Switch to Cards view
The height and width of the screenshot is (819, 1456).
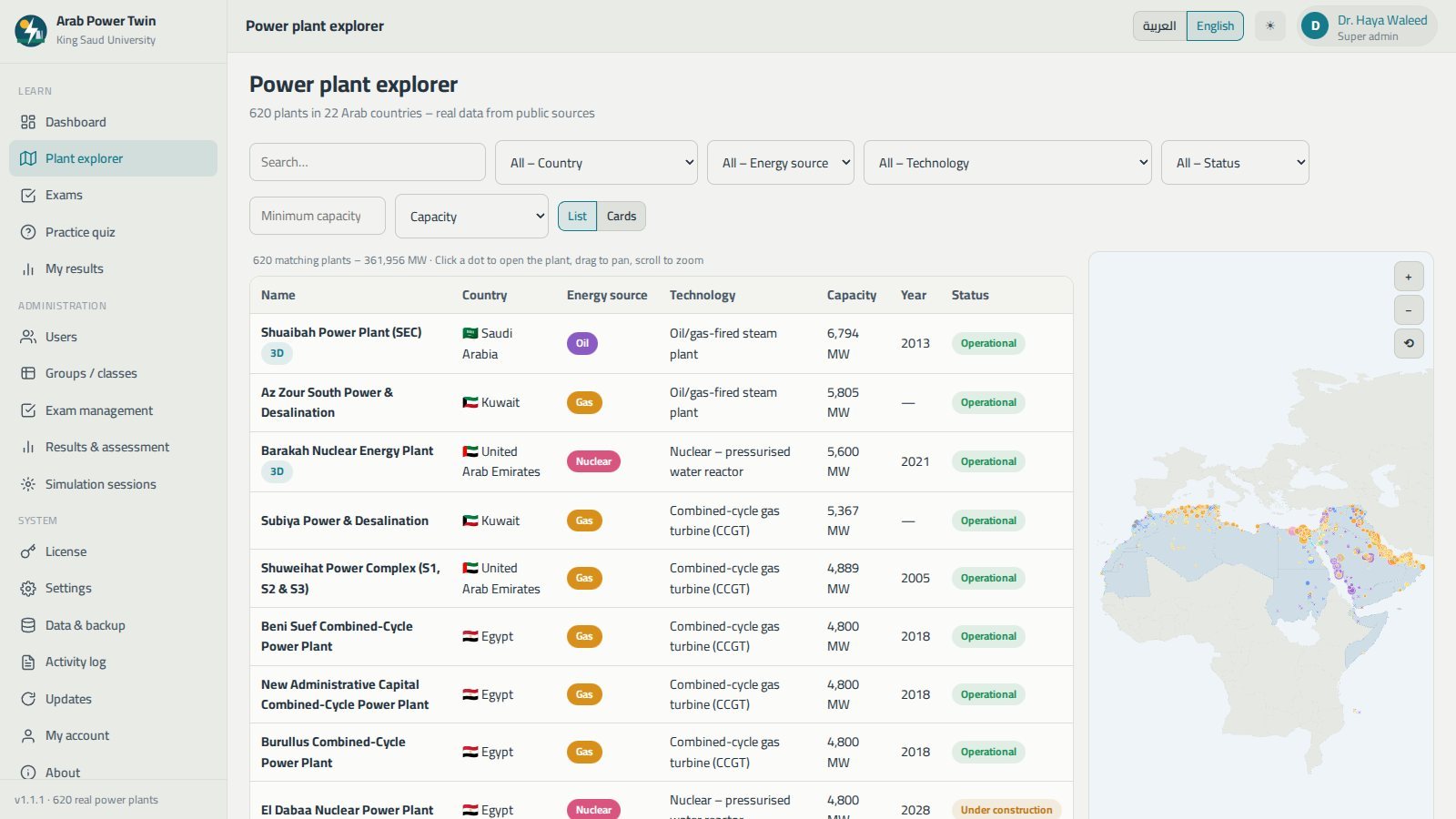(x=622, y=216)
